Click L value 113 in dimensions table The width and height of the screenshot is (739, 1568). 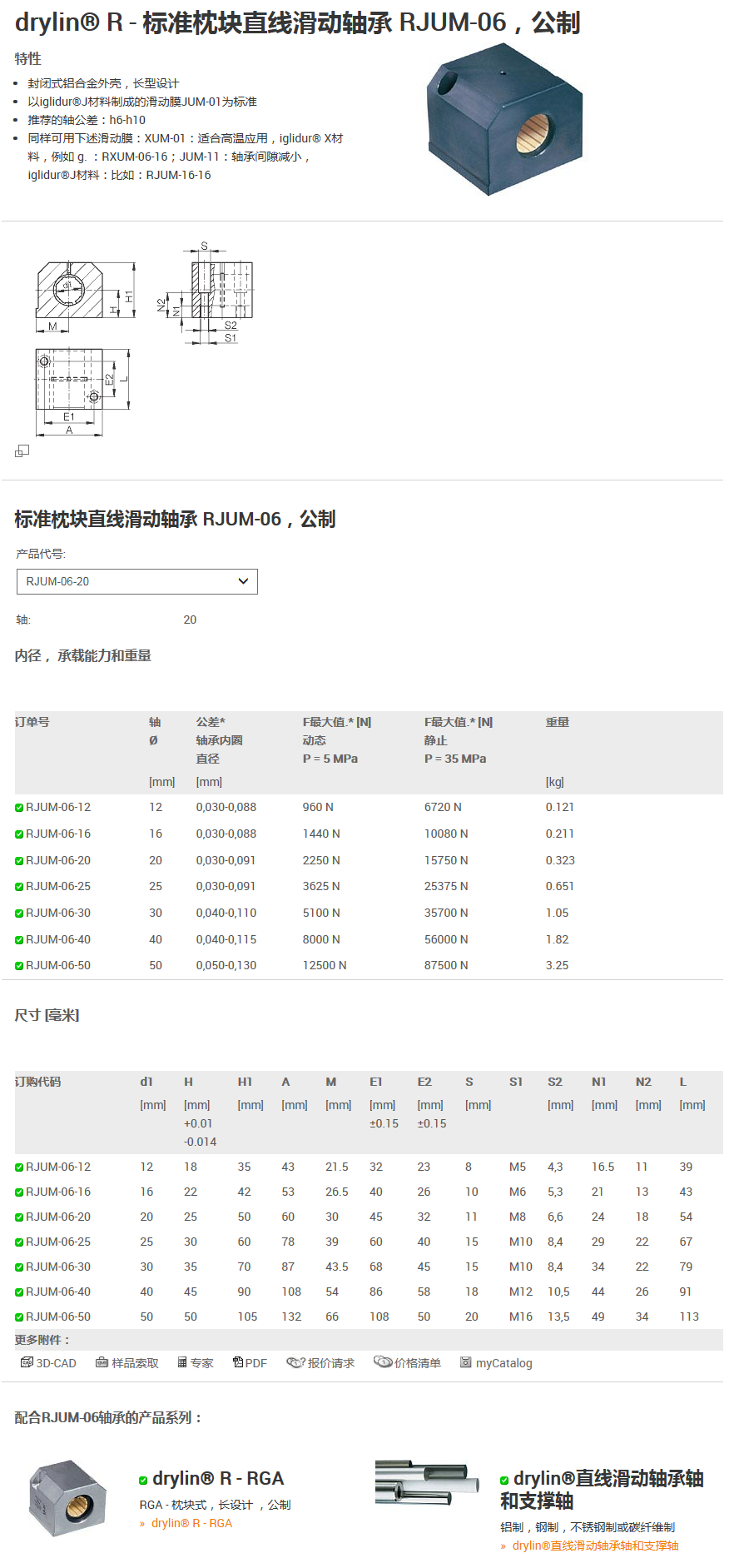689,1317
